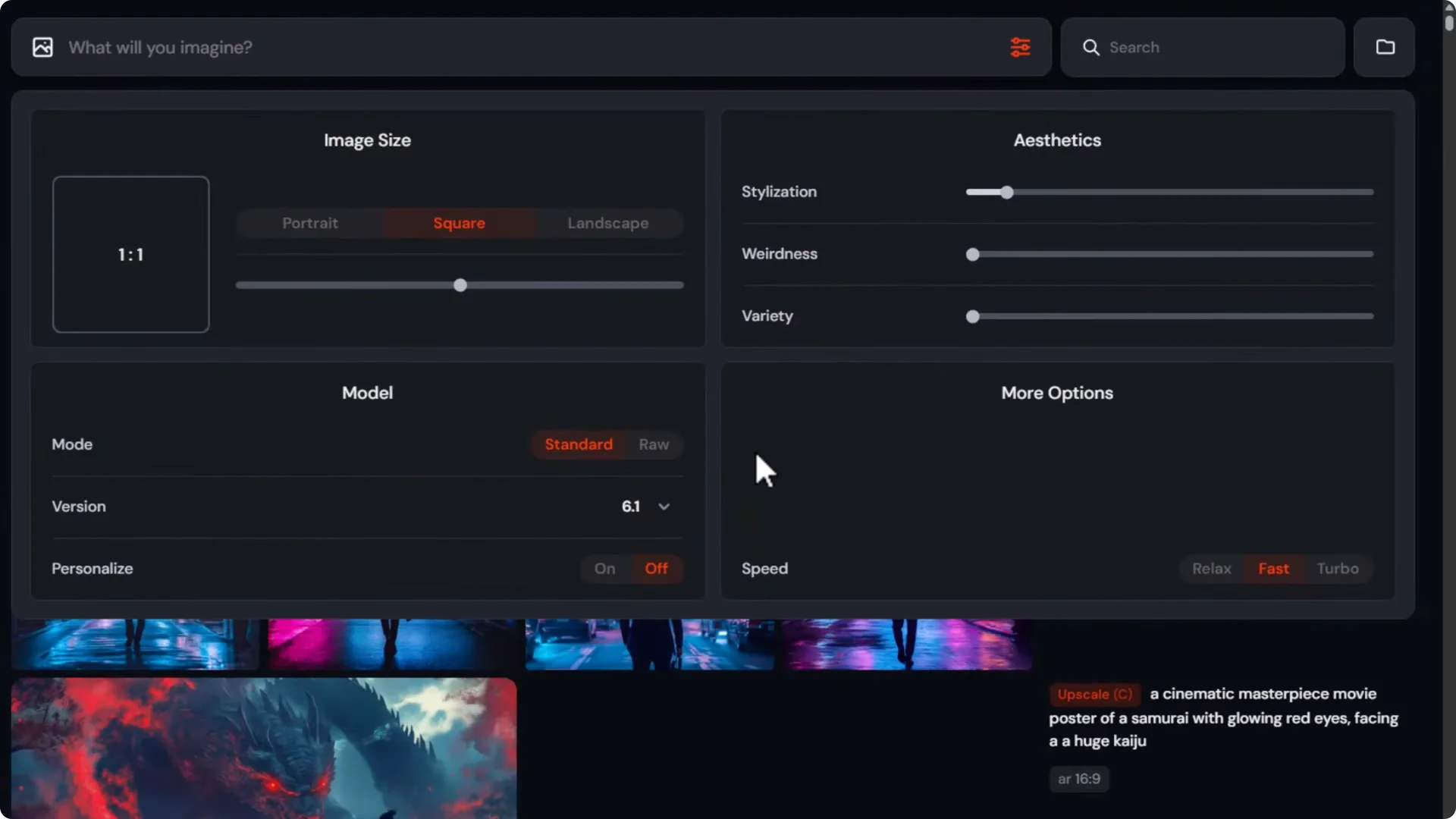Viewport: 1456px width, 819px height.
Task: Switch aspect ratio to Landscape
Action: [607, 223]
